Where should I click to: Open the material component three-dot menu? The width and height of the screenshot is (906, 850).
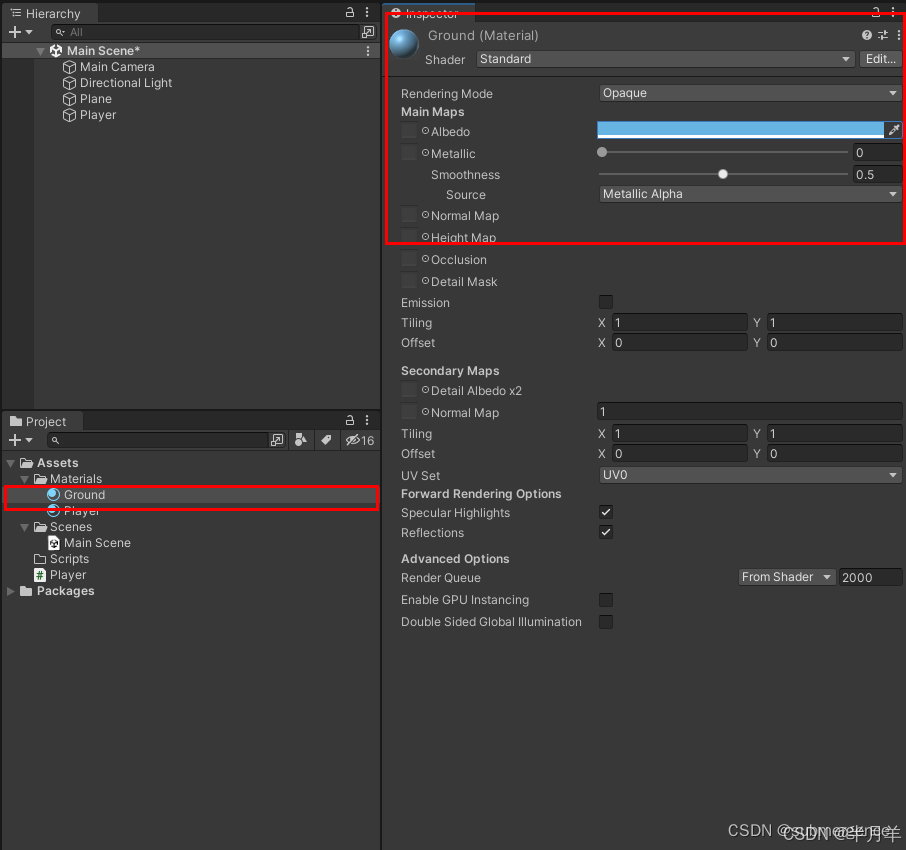tap(898, 35)
